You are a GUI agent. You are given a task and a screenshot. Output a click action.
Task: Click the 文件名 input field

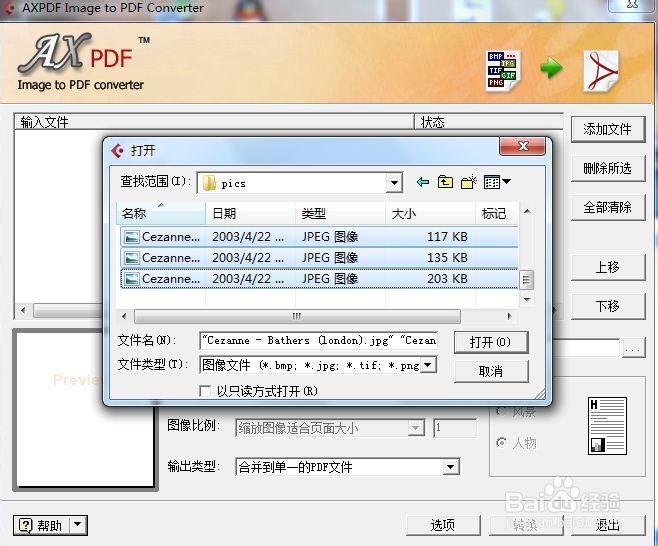pos(319,340)
